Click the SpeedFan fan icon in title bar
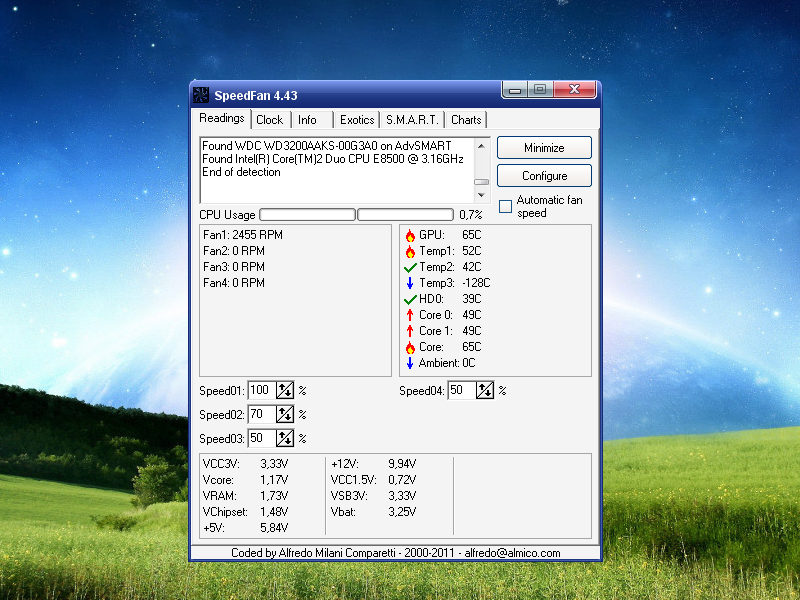Image resolution: width=800 pixels, height=600 pixels. point(201,95)
